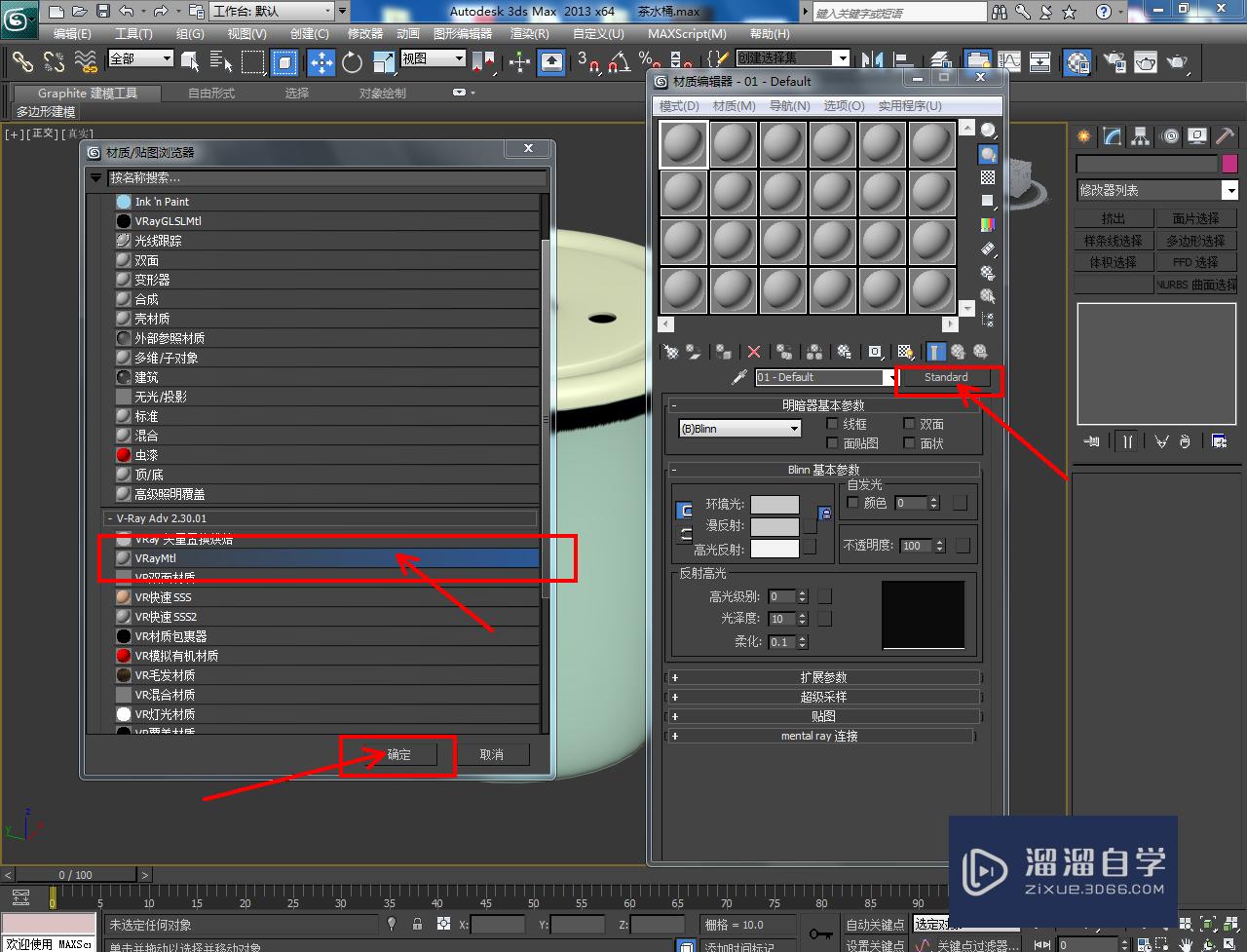Click the Video Color Check icon
The height and width of the screenshot is (952, 1247).
click(988, 225)
